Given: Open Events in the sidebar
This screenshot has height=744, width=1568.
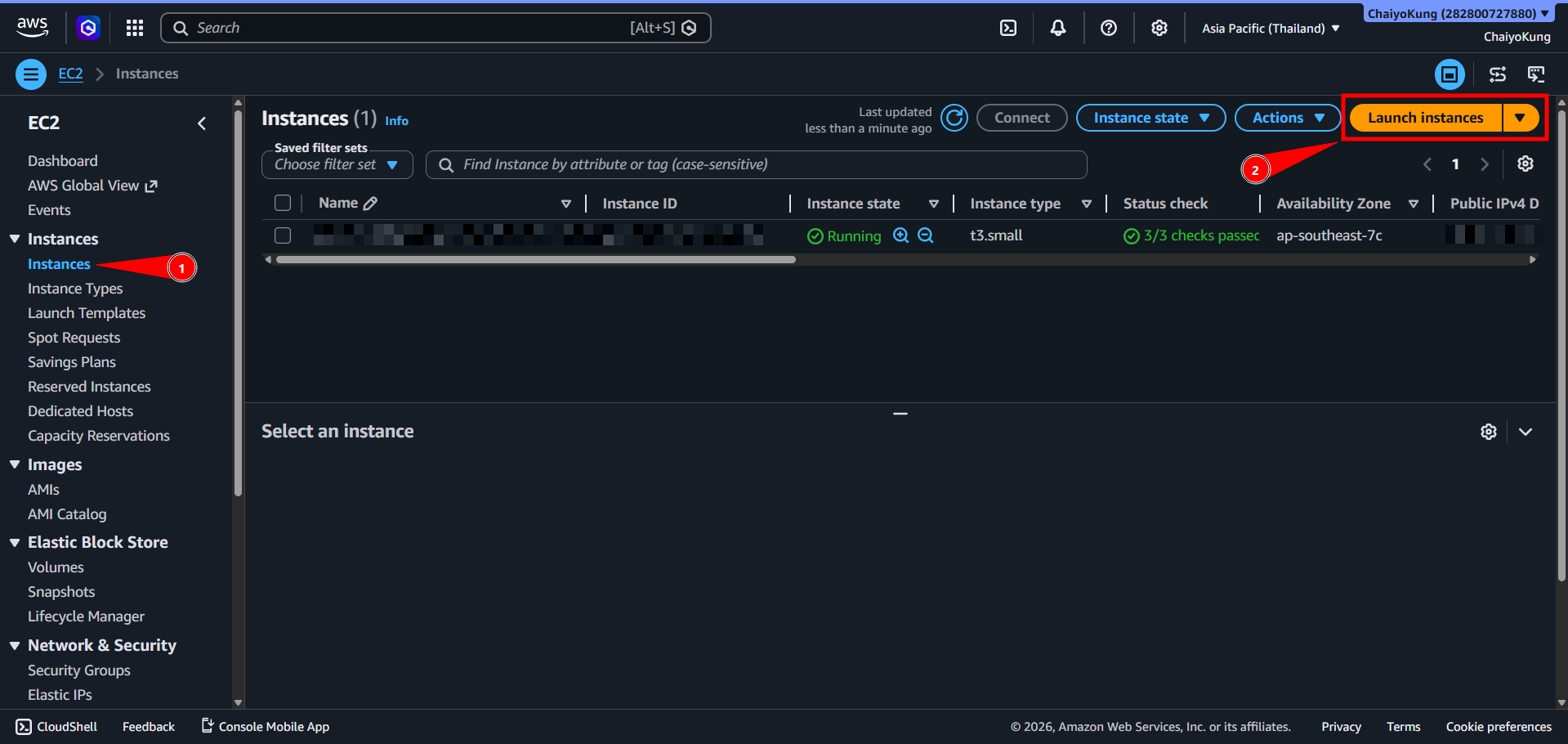Looking at the screenshot, I should pyautogui.click(x=49, y=210).
